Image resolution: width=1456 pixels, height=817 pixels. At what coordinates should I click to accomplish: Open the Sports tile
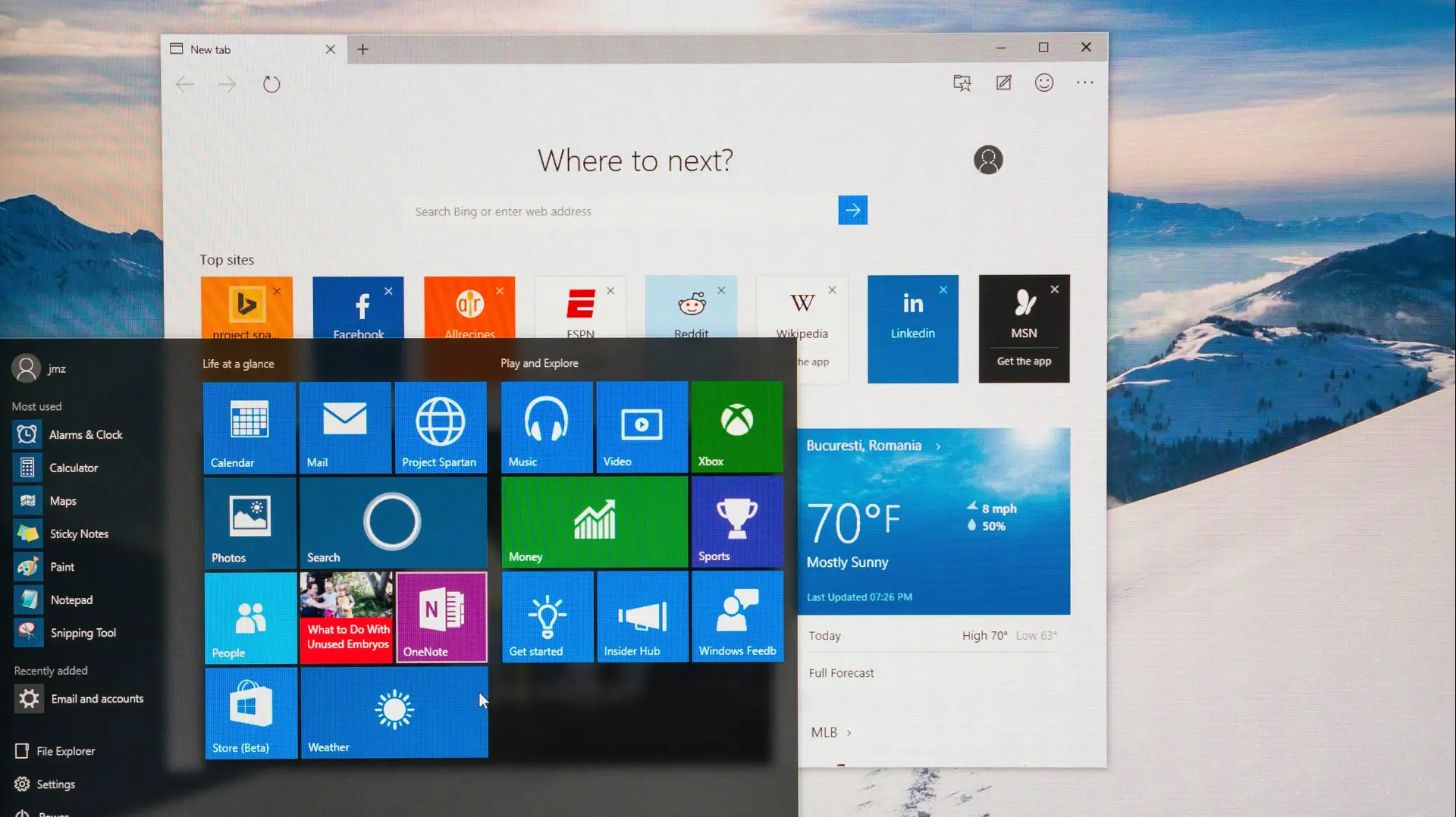pyautogui.click(x=737, y=522)
